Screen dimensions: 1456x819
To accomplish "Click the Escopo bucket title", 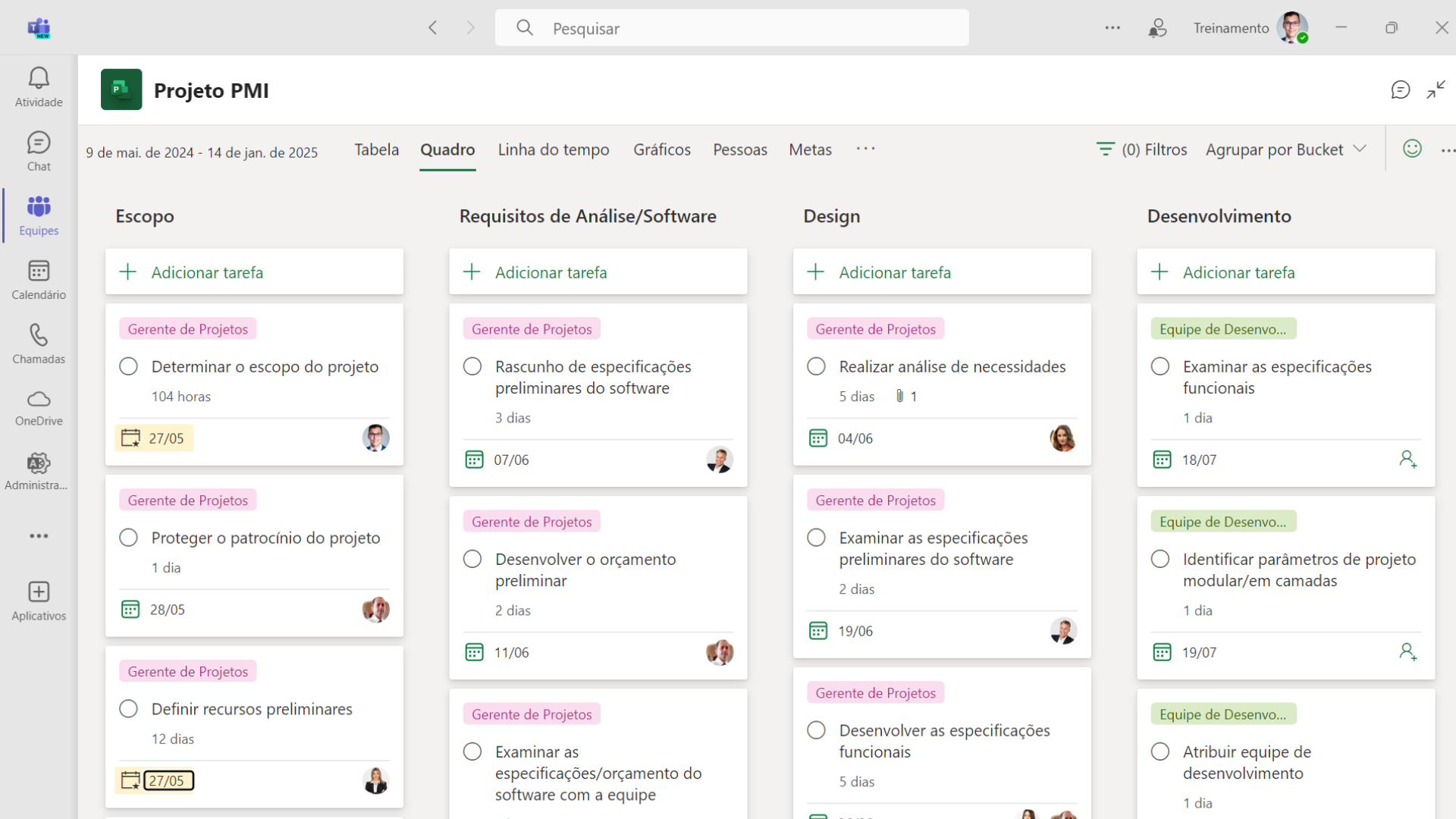I will (x=145, y=216).
